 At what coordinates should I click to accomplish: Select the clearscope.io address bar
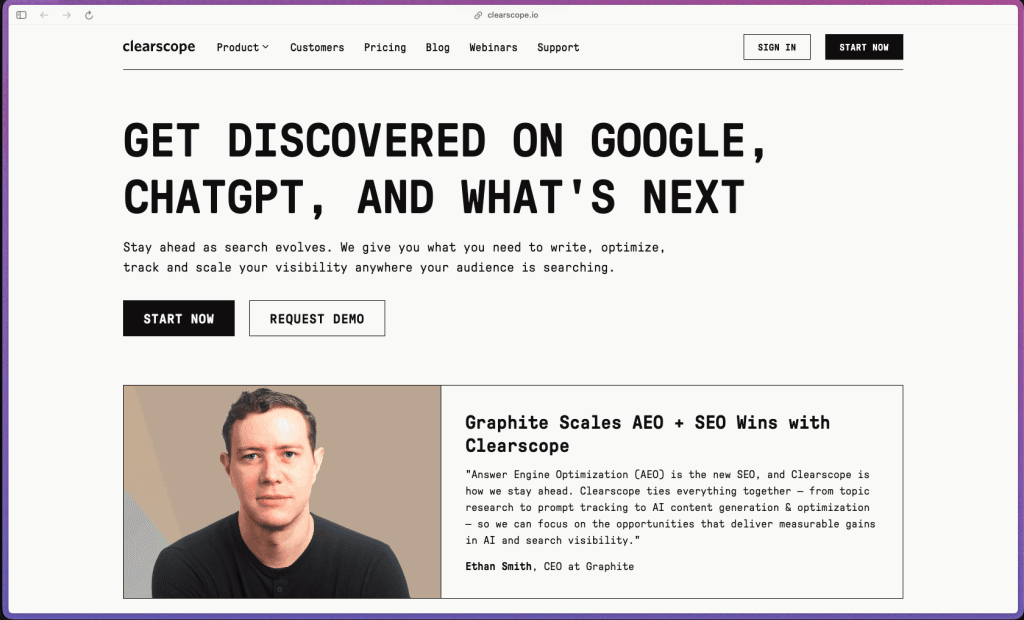pos(506,15)
